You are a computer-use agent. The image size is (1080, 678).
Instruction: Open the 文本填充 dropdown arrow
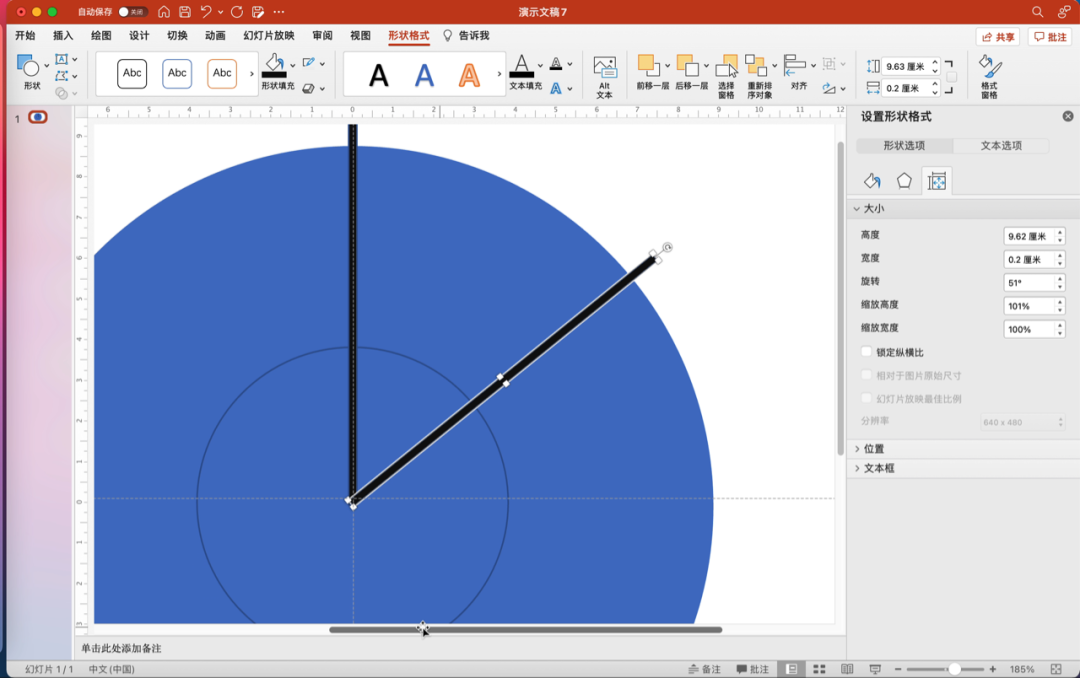pyautogui.click(x=540, y=65)
